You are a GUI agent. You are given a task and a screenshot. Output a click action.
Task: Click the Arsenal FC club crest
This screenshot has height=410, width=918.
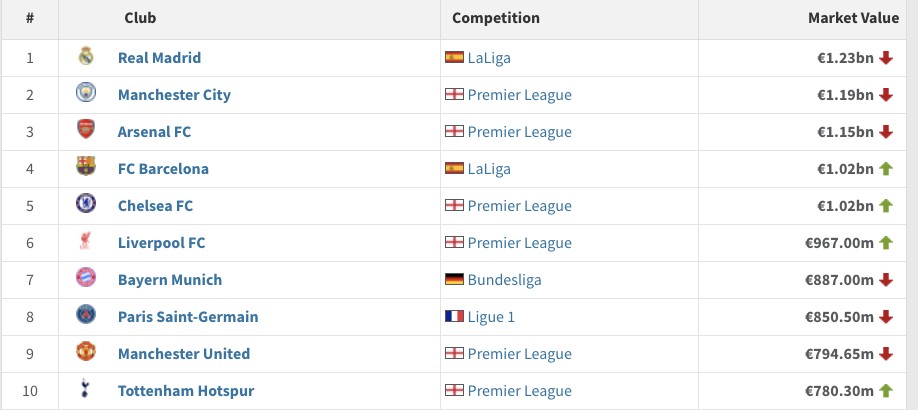(85, 131)
